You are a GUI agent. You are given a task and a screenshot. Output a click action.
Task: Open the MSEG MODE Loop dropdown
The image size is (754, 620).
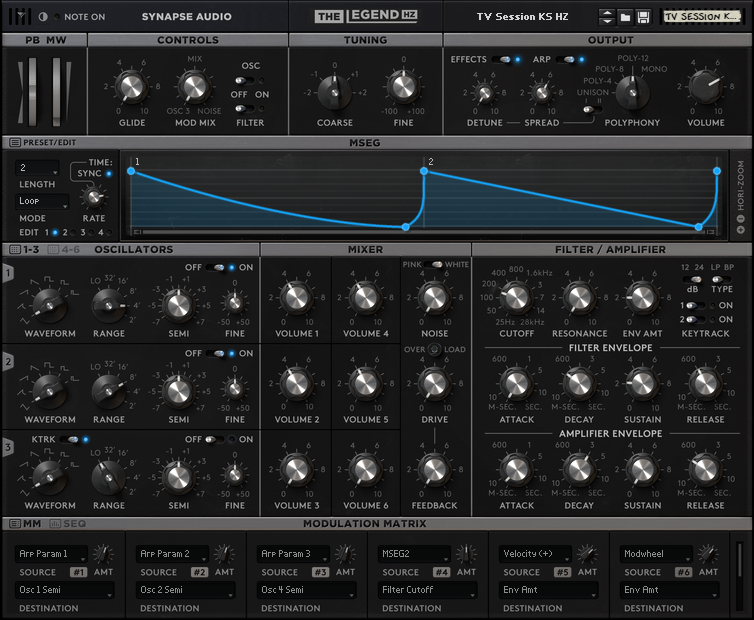coord(42,201)
